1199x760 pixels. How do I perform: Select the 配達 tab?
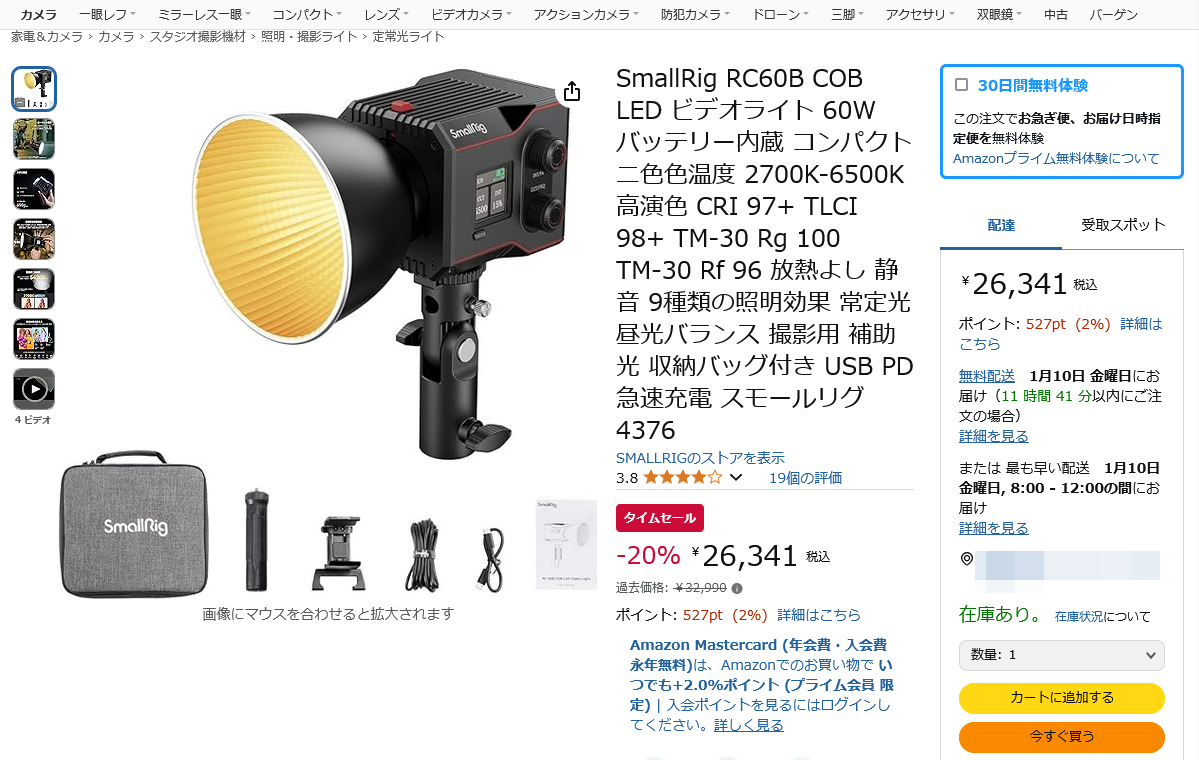tap(1000, 226)
